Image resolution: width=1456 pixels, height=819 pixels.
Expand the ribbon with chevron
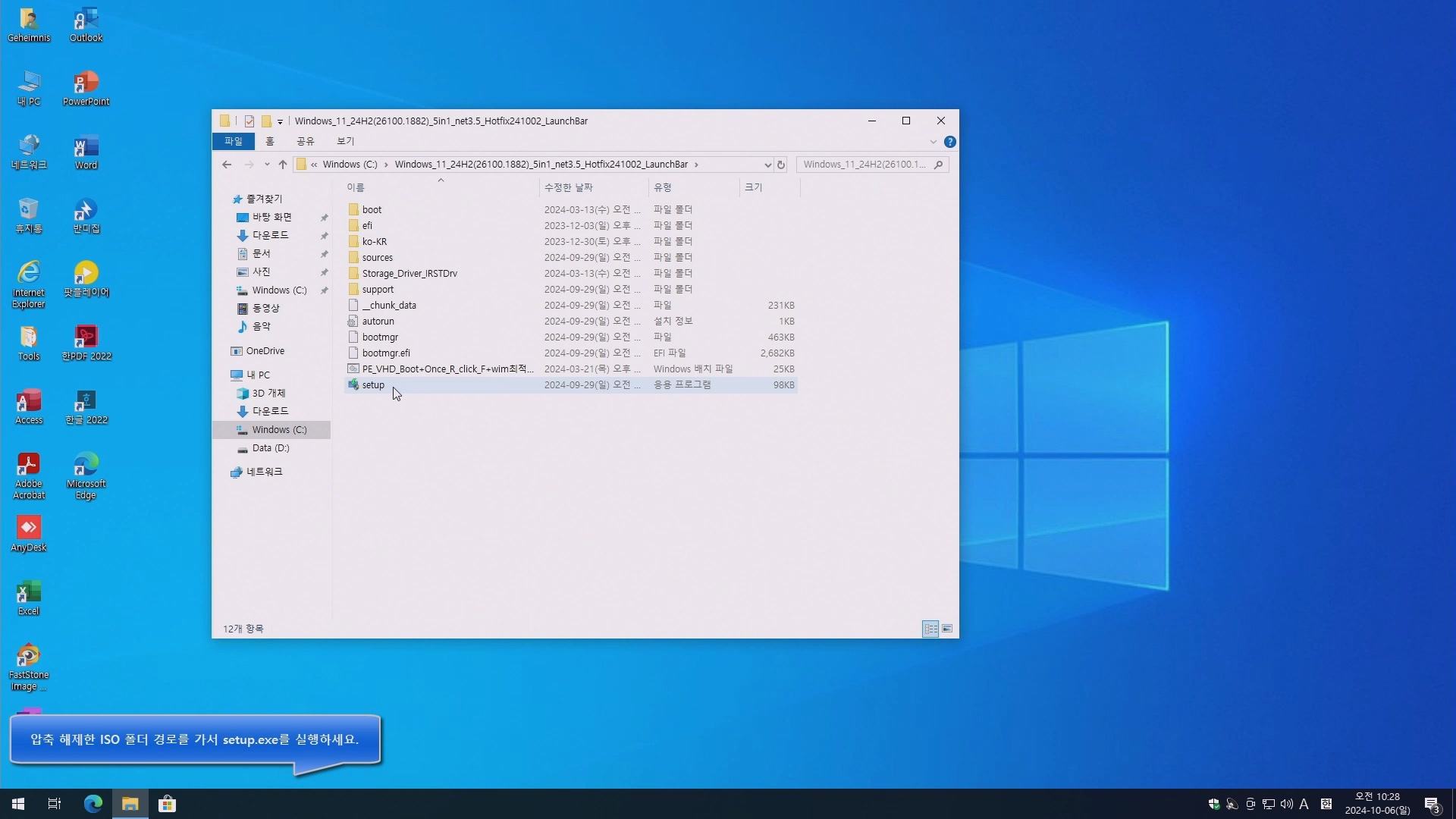pyautogui.click(x=933, y=142)
